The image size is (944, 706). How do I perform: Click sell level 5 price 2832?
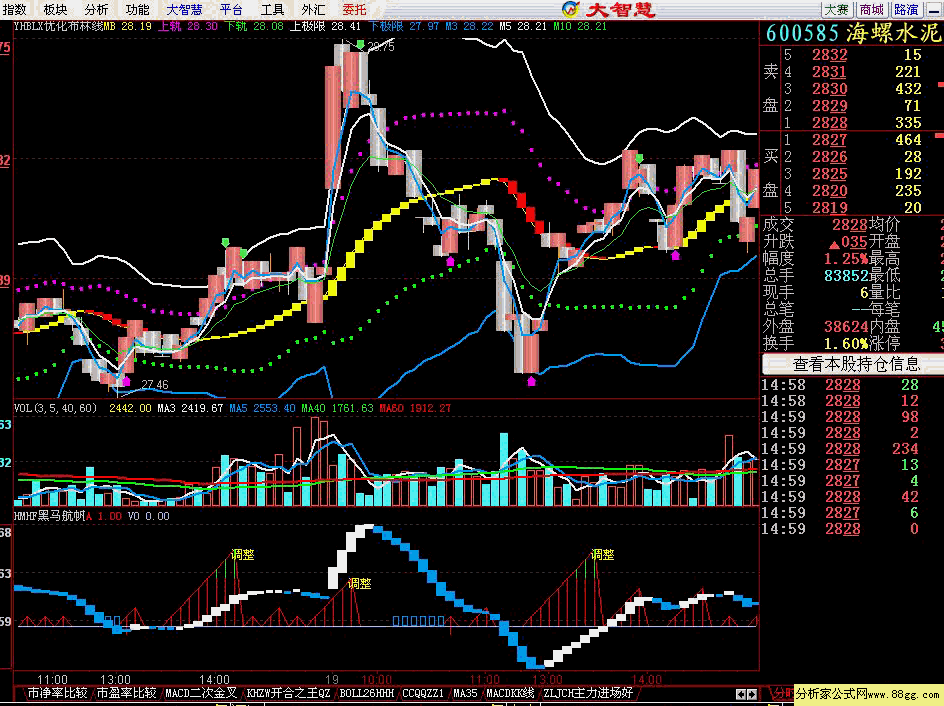pyautogui.click(x=830, y=55)
